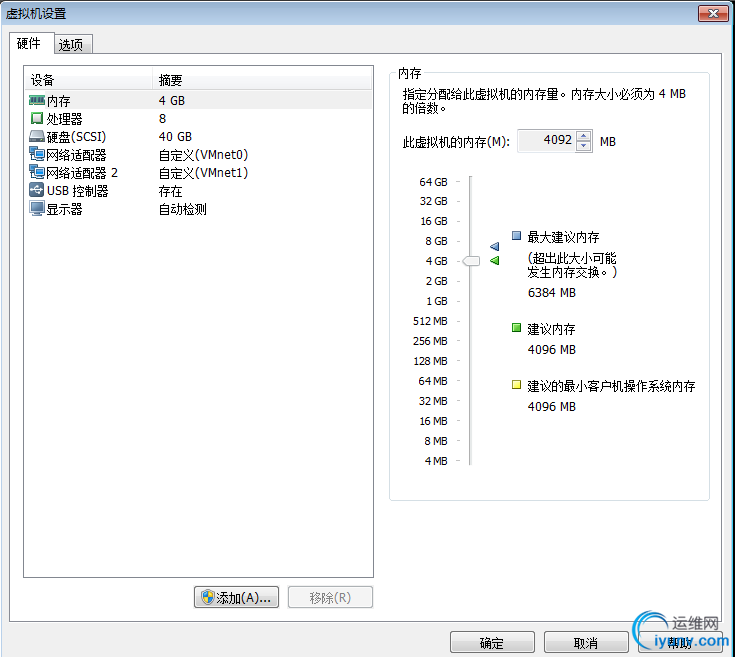Click the 16 GB slider scale label
The height and width of the screenshot is (657, 735).
point(434,221)
